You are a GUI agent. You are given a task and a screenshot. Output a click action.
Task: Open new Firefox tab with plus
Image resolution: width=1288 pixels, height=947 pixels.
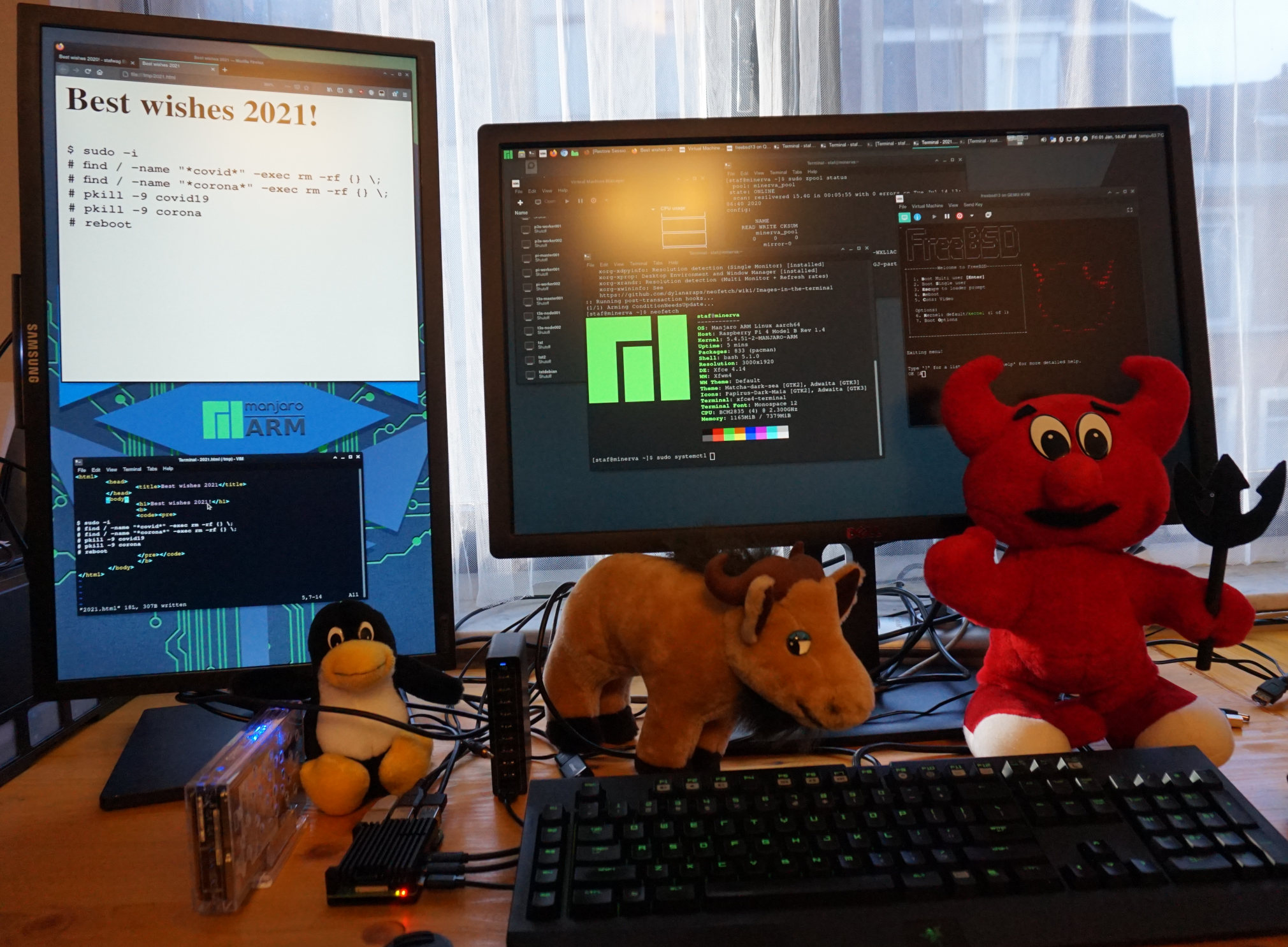[x=224, y=69]
